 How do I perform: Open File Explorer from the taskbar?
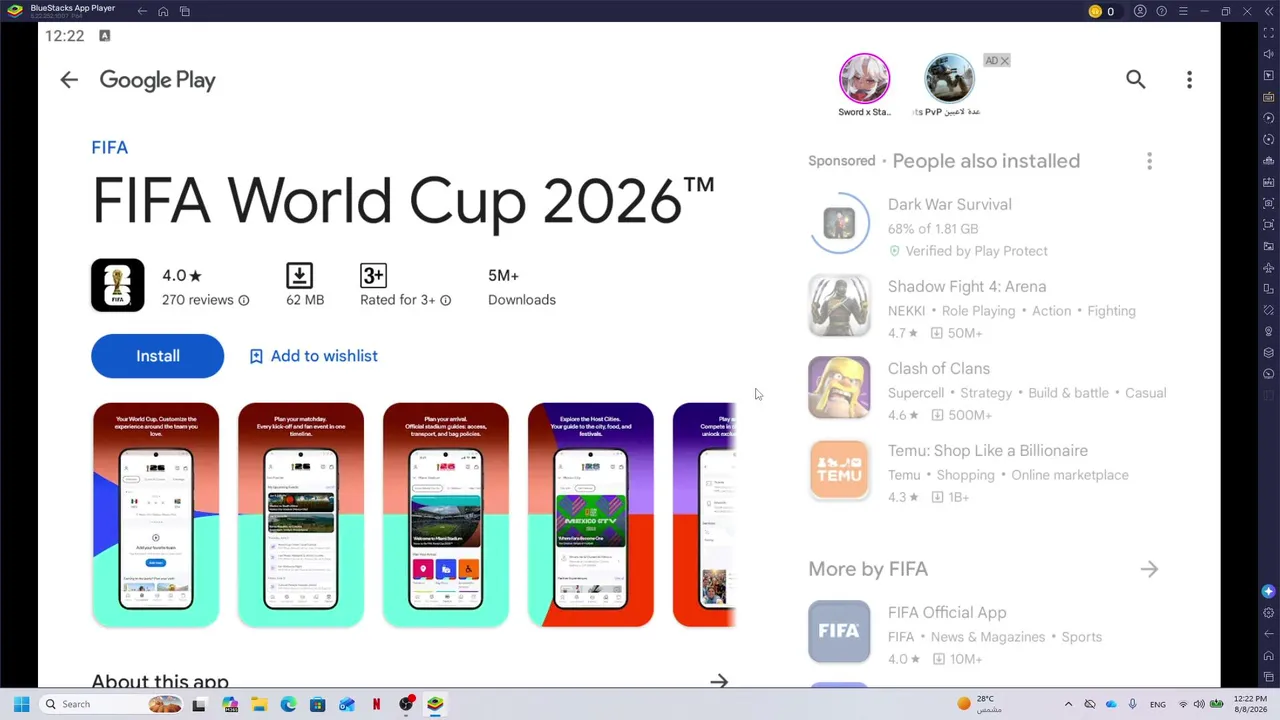tap(259, 704)
